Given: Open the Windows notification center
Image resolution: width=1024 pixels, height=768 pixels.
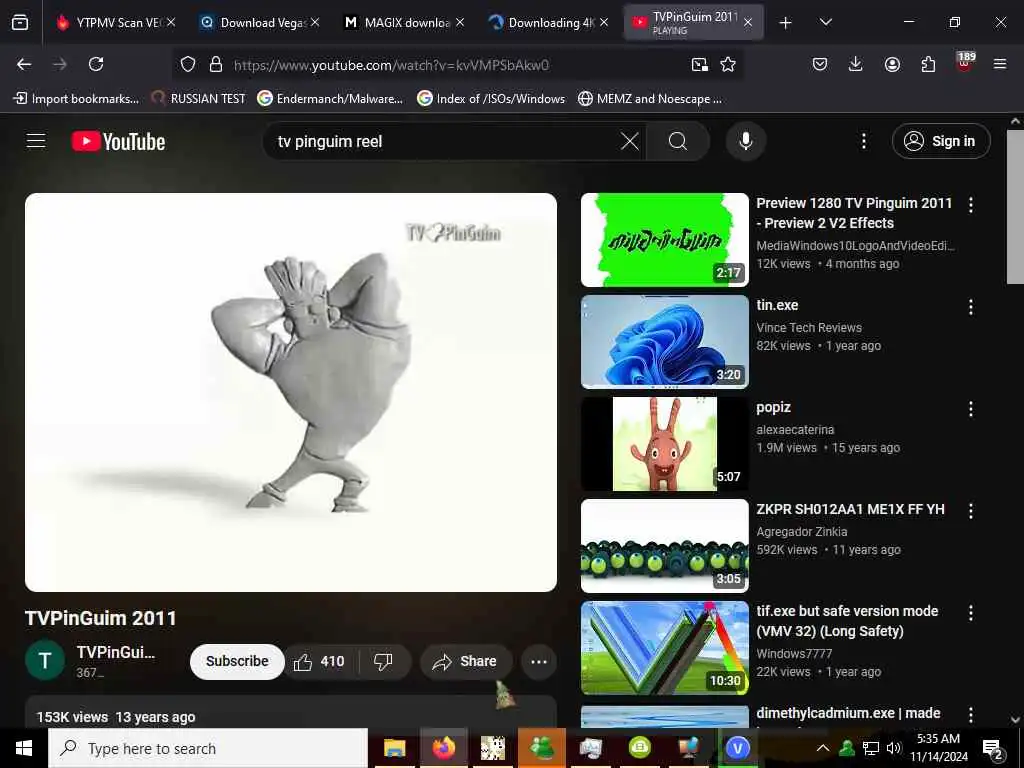Looking at the screenshot, I should (x=993, y=749).
